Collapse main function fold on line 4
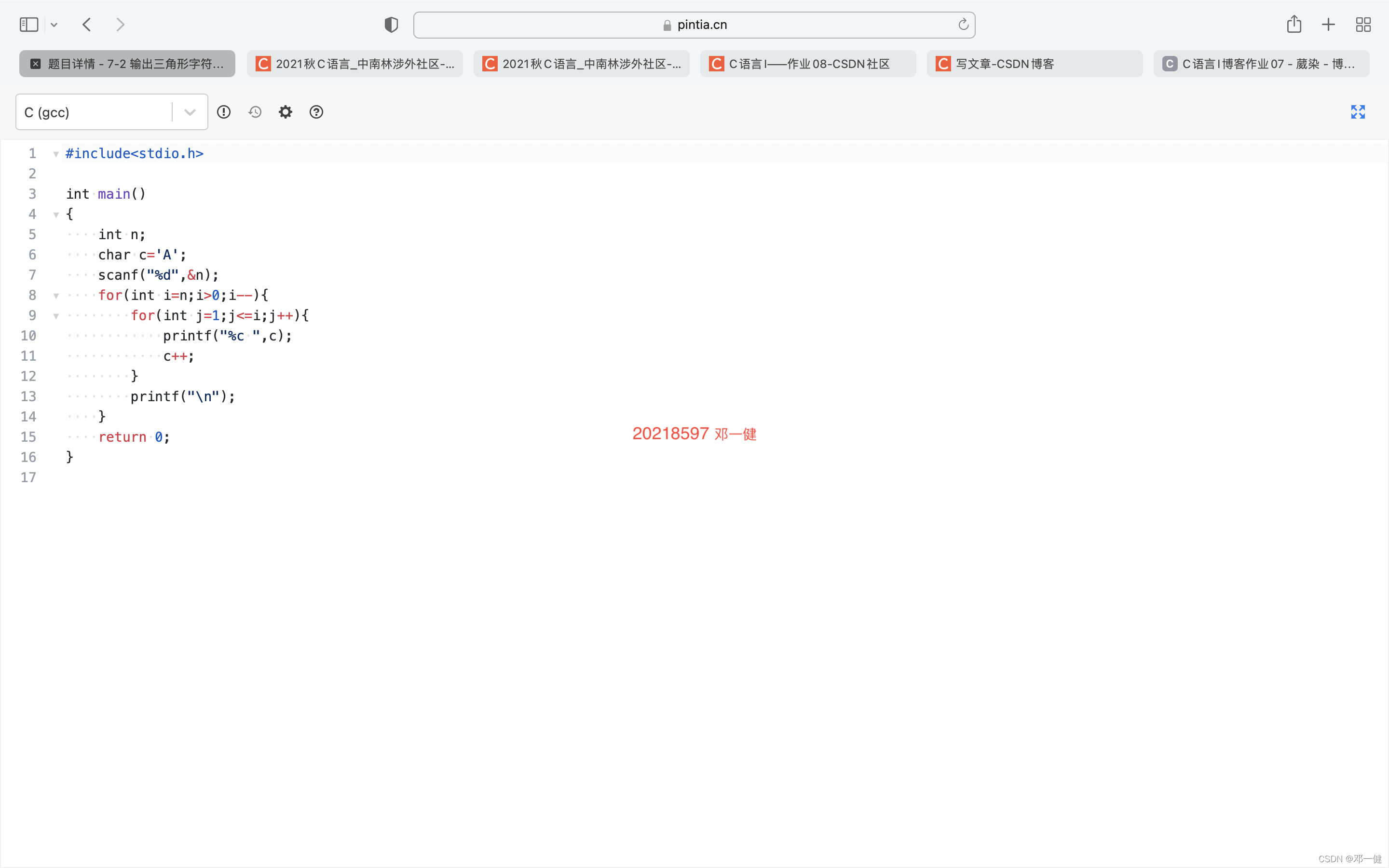 point(55,215)
